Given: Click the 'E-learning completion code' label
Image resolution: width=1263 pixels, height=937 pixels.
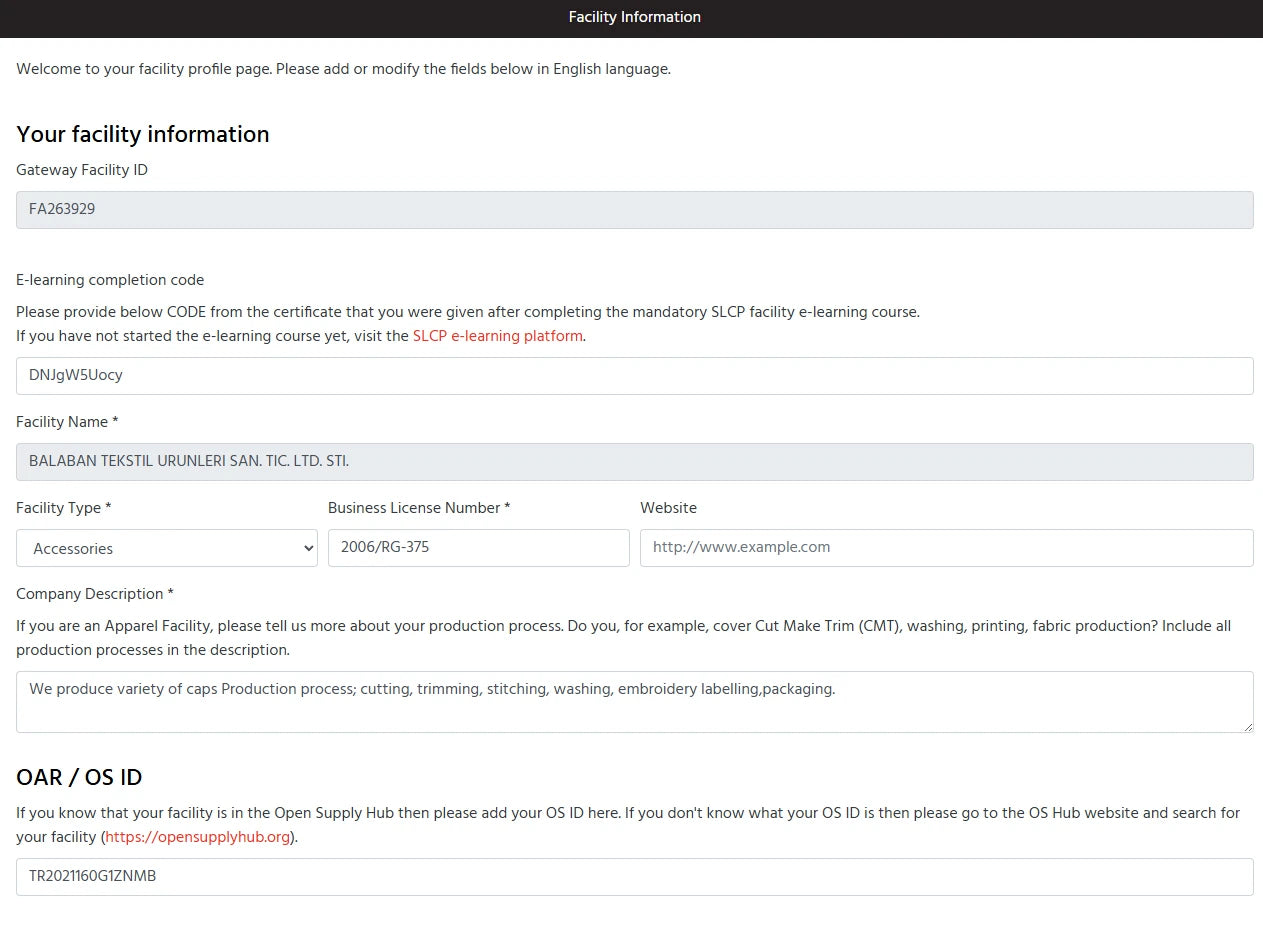Looking at the screenshot, I should (110, 280).
